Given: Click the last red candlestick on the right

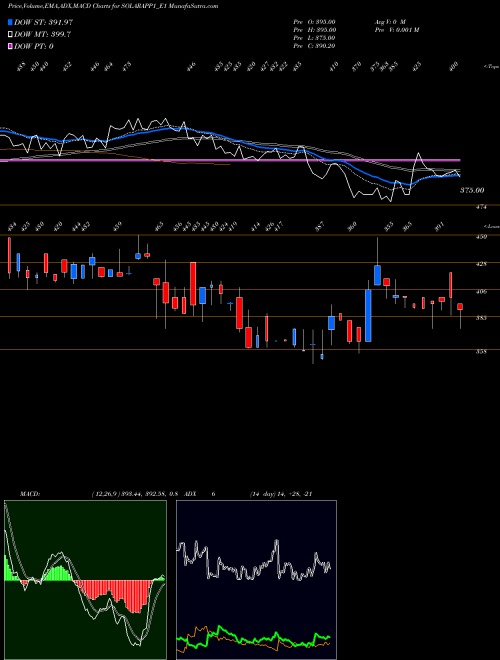Looking at the screenshot, I should coord(460,306).
